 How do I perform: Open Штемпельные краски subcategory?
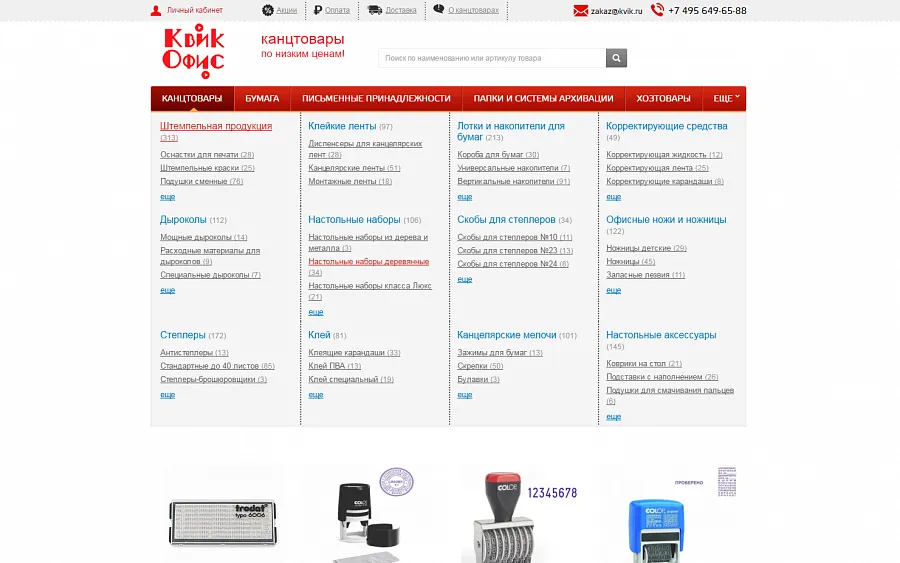[x=207, y=168]
